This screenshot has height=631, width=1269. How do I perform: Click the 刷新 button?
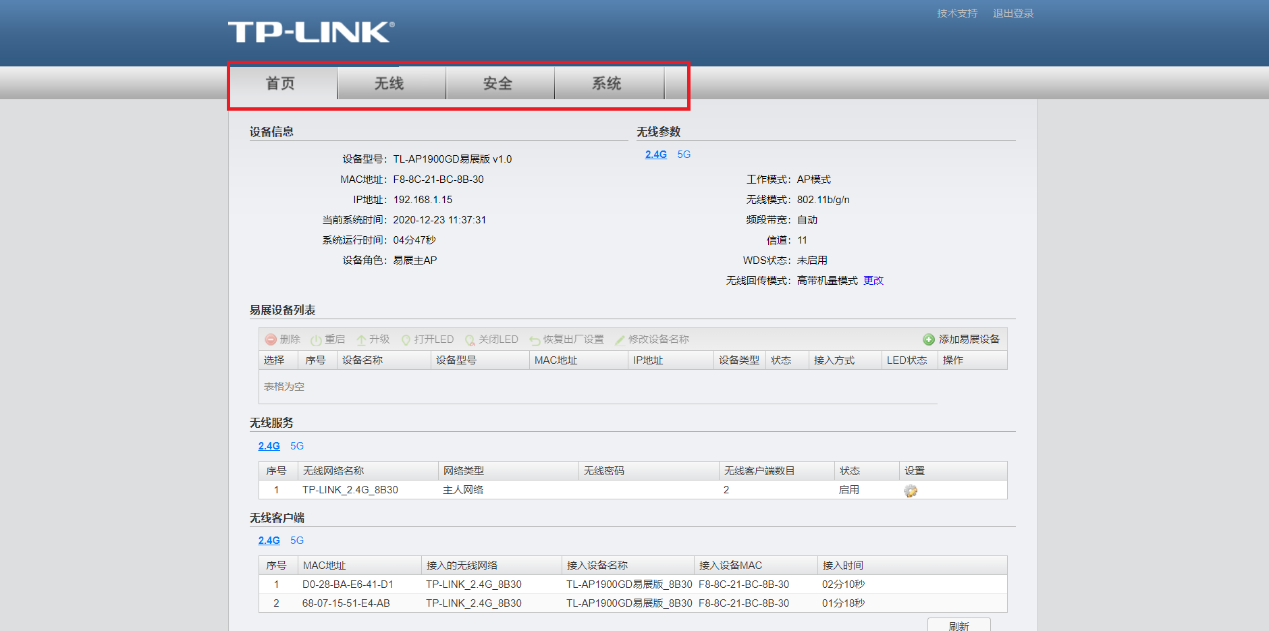(959, 626)
